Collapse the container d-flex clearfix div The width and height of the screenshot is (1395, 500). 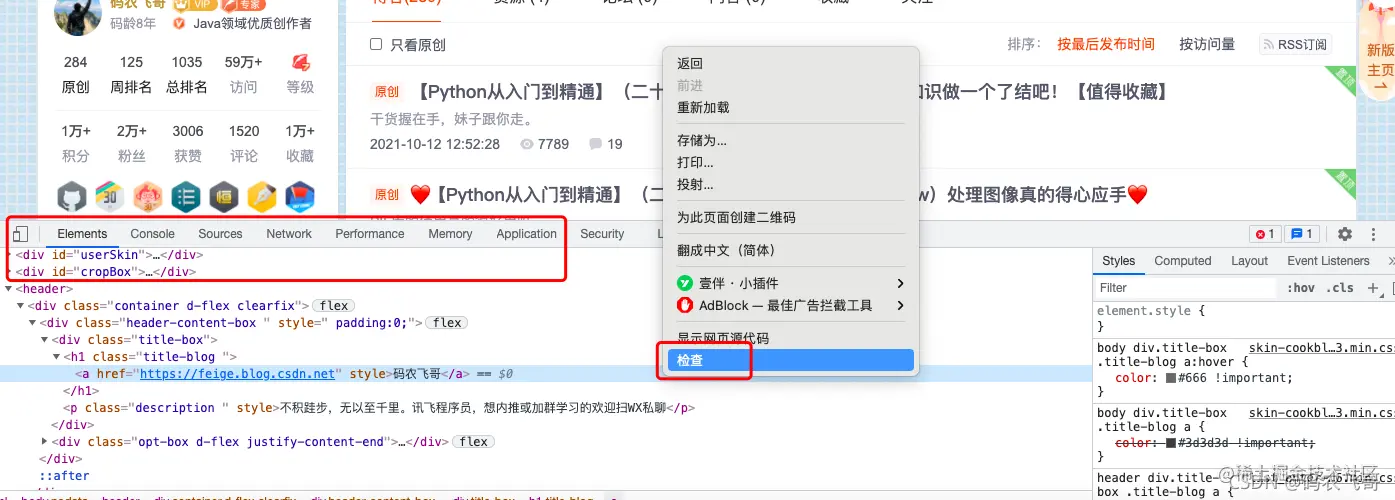(21, 306)
